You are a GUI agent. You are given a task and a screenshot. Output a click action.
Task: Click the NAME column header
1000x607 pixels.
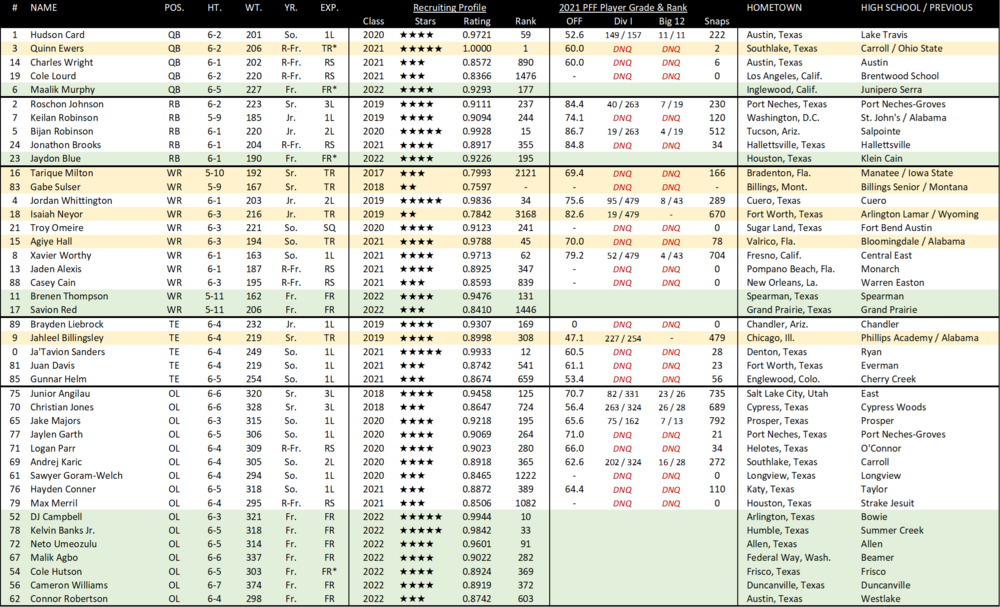click(x=44, y=7)
